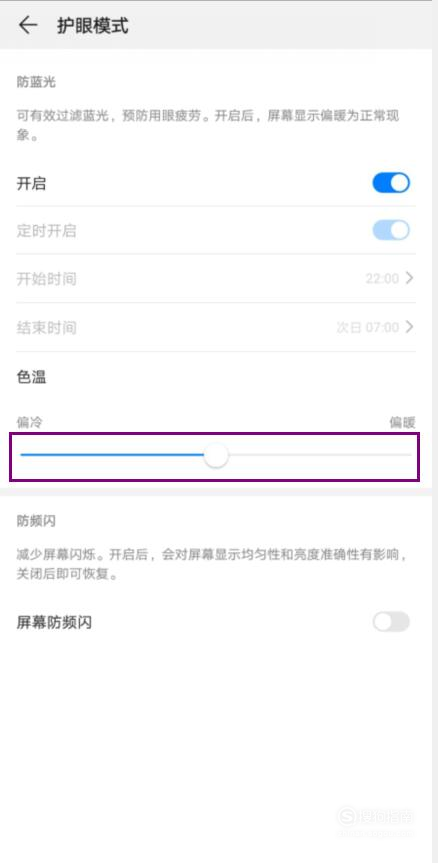438x863 pixels.
Task: Tap the 屏幕防频闪 row label
Action: (x=54, y=622)
